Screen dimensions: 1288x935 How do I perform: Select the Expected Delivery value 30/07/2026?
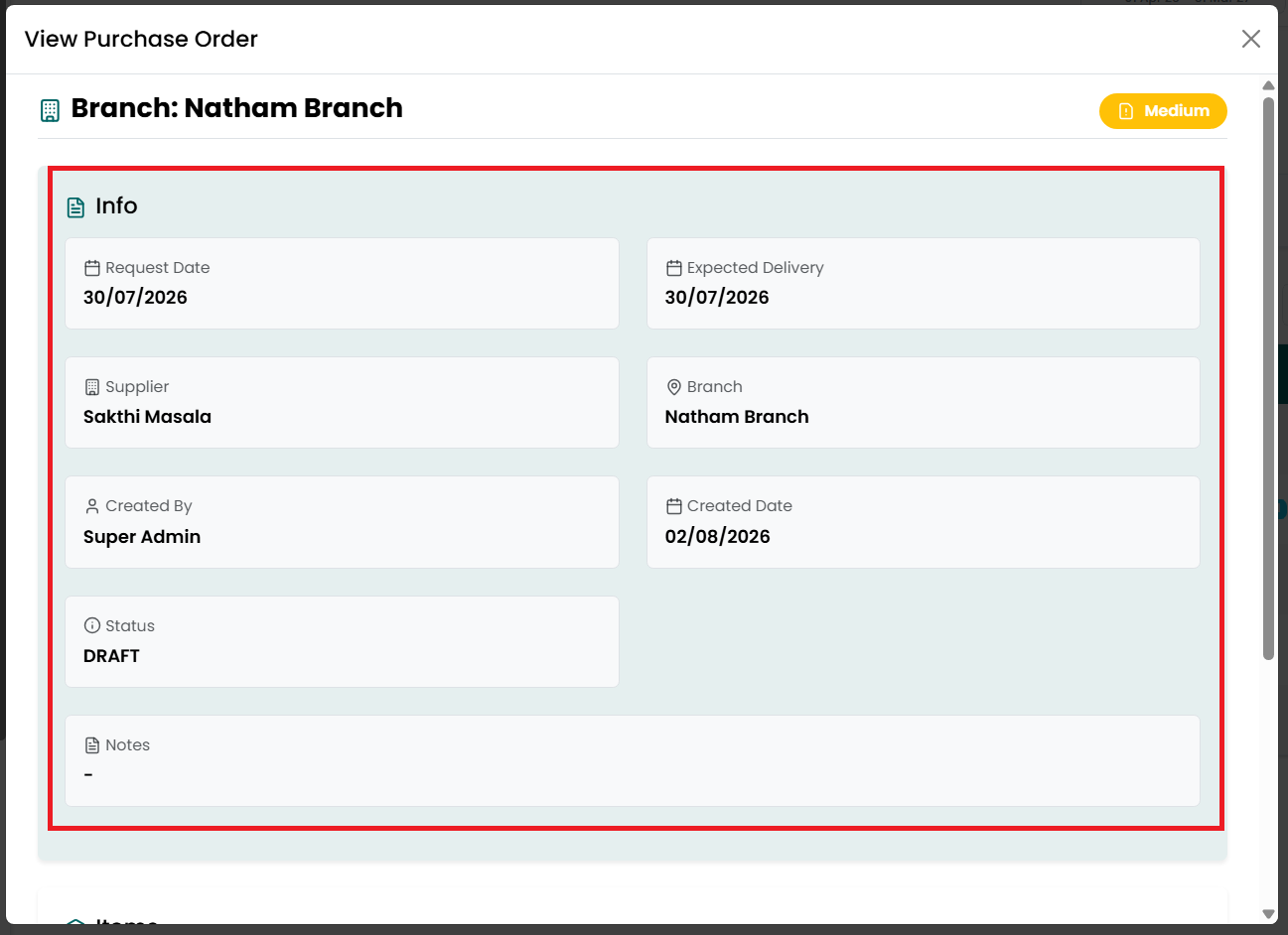click(717, 297)
